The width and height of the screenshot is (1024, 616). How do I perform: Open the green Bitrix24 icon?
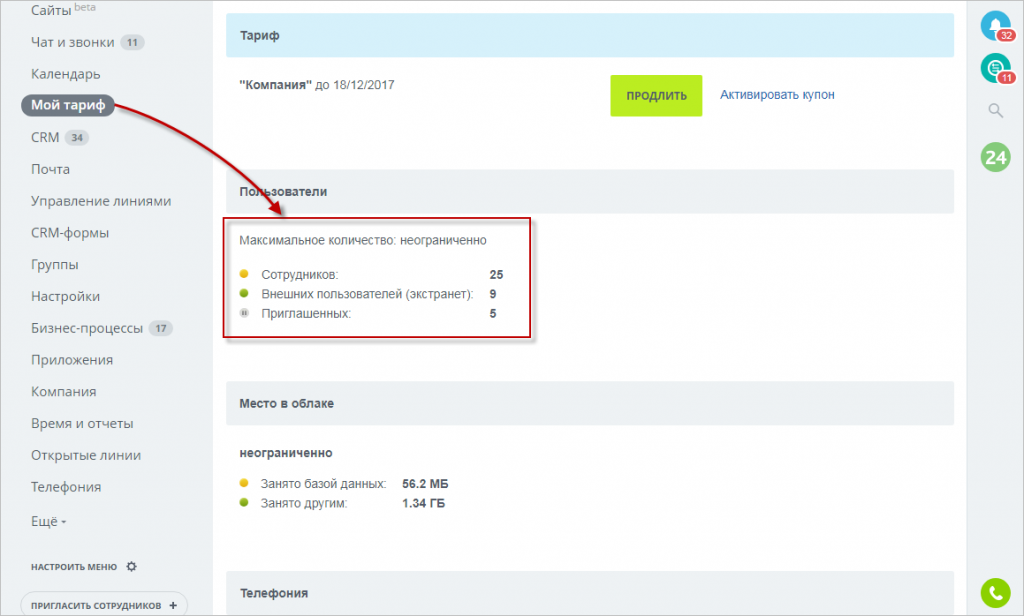point(995,157)
